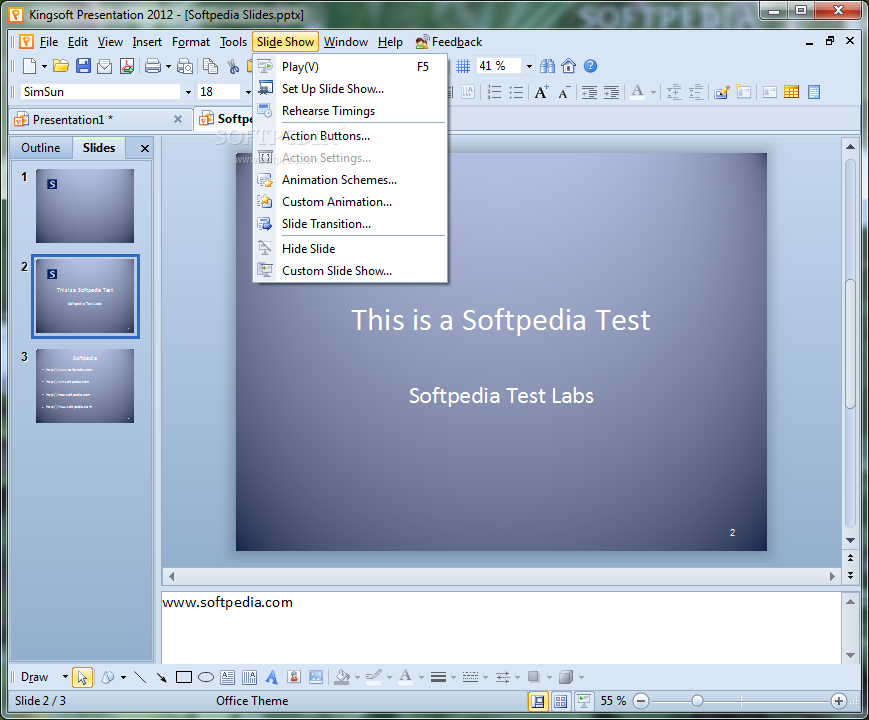Switch to Normal view in the status bar
Screen dimensions: 869x720
click(538, 701)
